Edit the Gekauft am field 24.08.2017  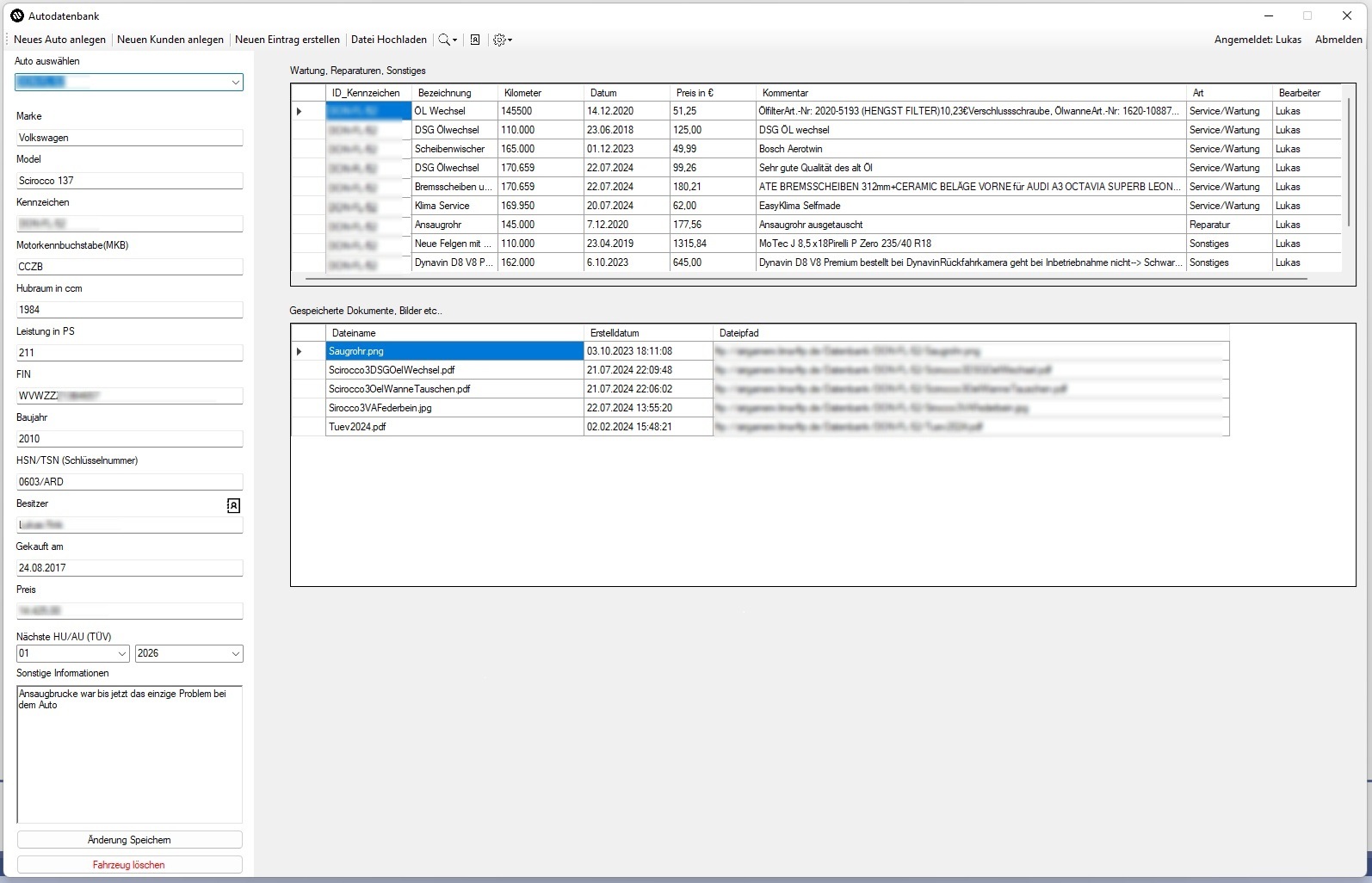129,568
